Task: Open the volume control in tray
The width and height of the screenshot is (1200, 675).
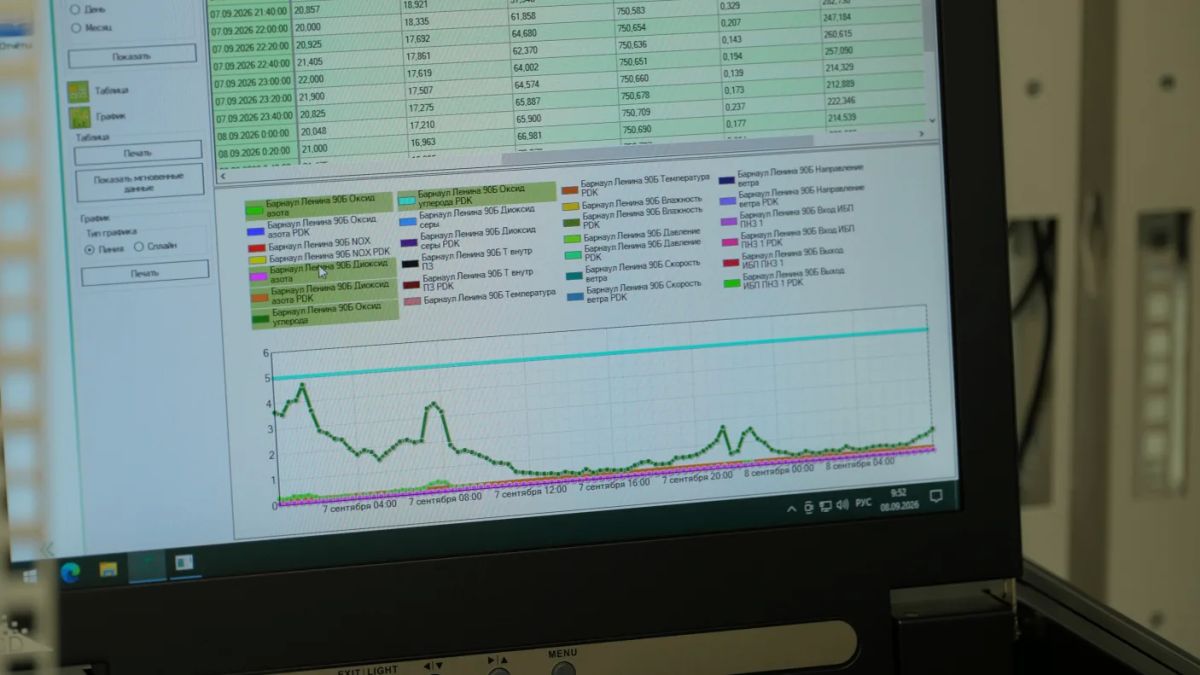Action: click(842, 504)
